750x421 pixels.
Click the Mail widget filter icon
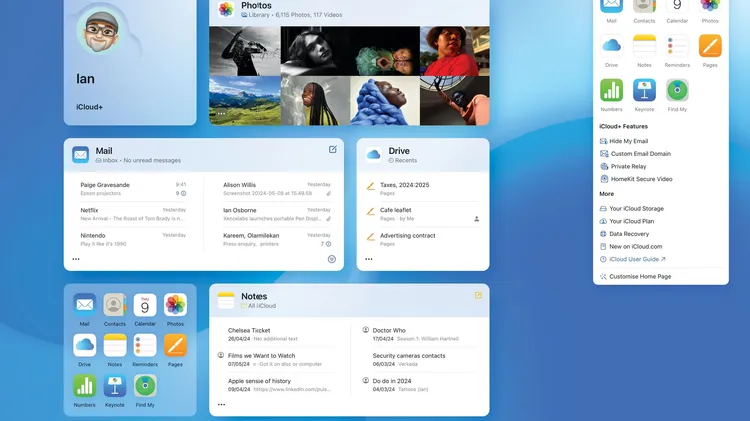click(331, 259)
